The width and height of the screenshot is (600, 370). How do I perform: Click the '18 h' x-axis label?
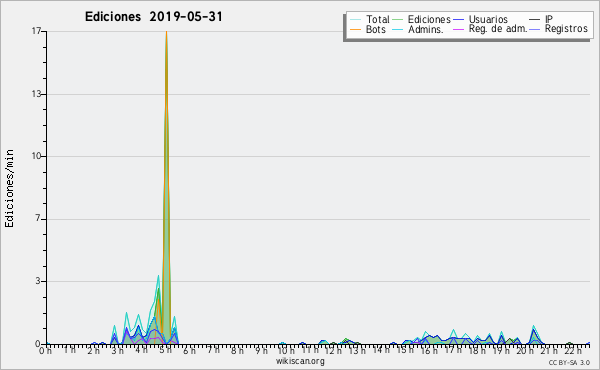click(478, 350)
